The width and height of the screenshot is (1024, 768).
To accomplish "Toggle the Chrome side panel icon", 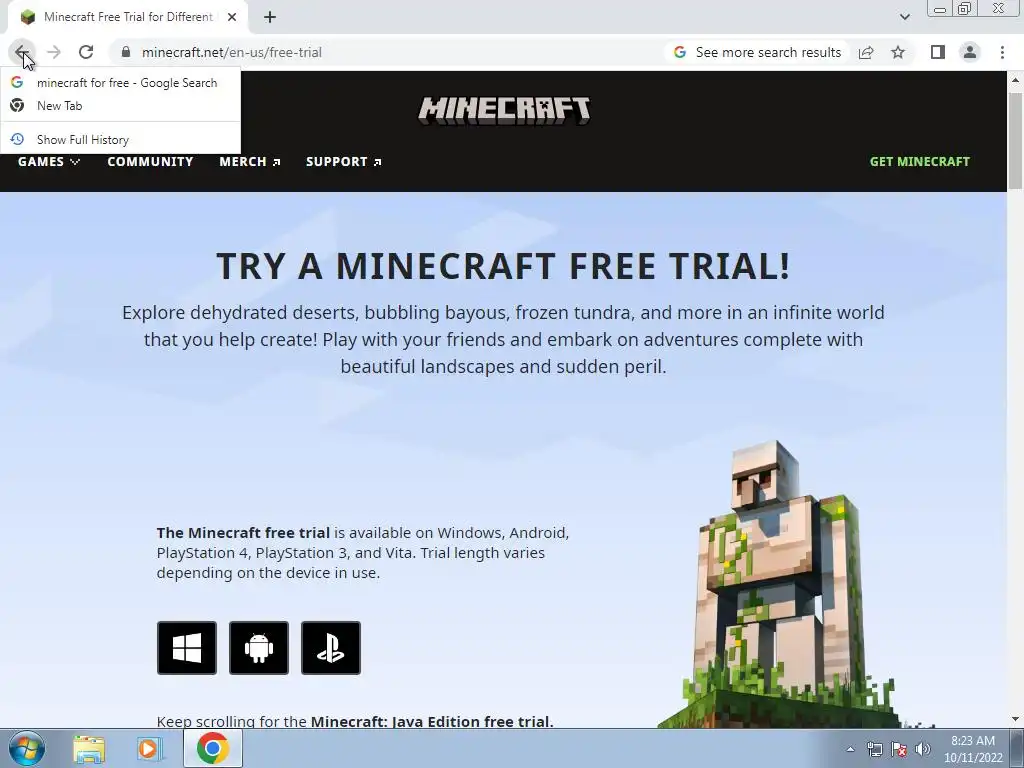I will tap(937, 52).
